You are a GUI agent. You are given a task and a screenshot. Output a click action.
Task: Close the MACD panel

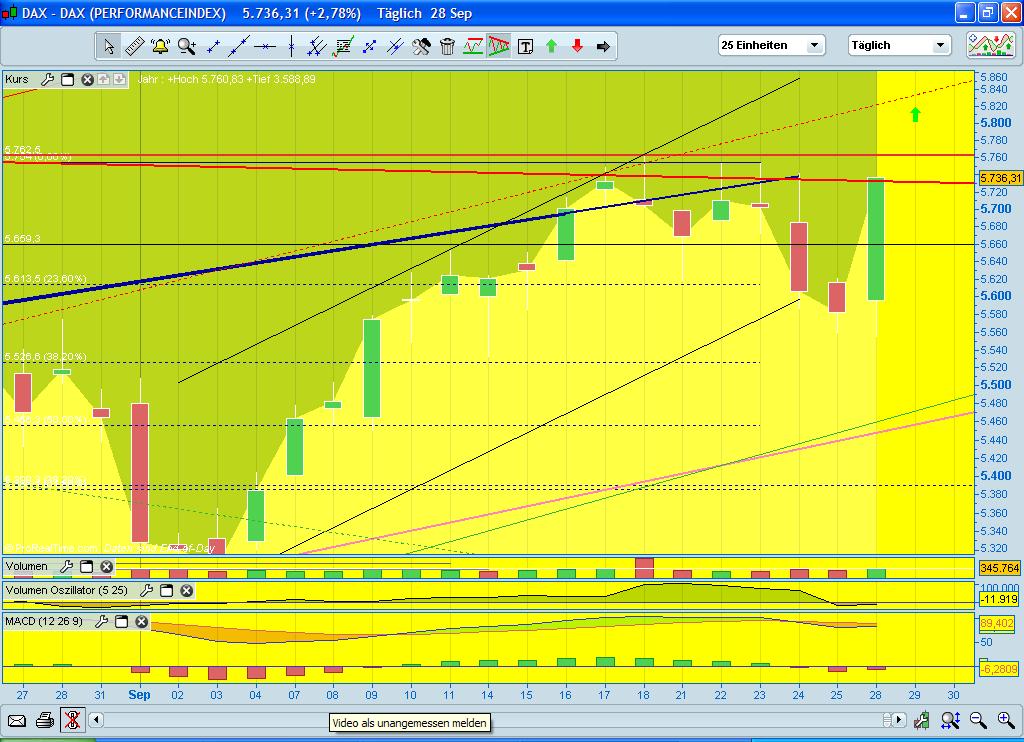pos(142,621)
